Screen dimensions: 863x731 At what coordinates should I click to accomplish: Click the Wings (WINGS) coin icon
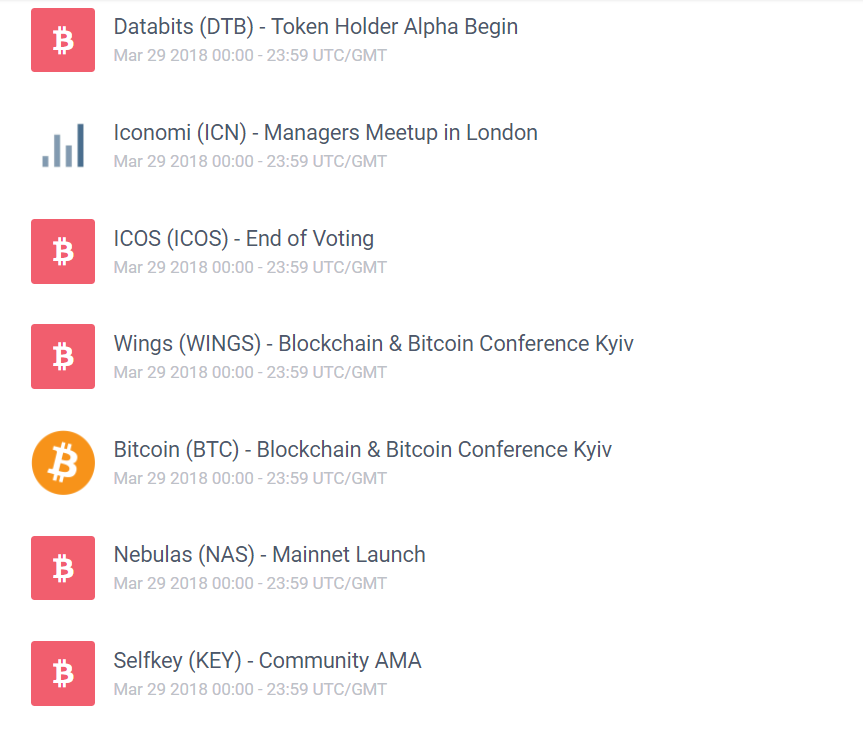pos(63,356)
